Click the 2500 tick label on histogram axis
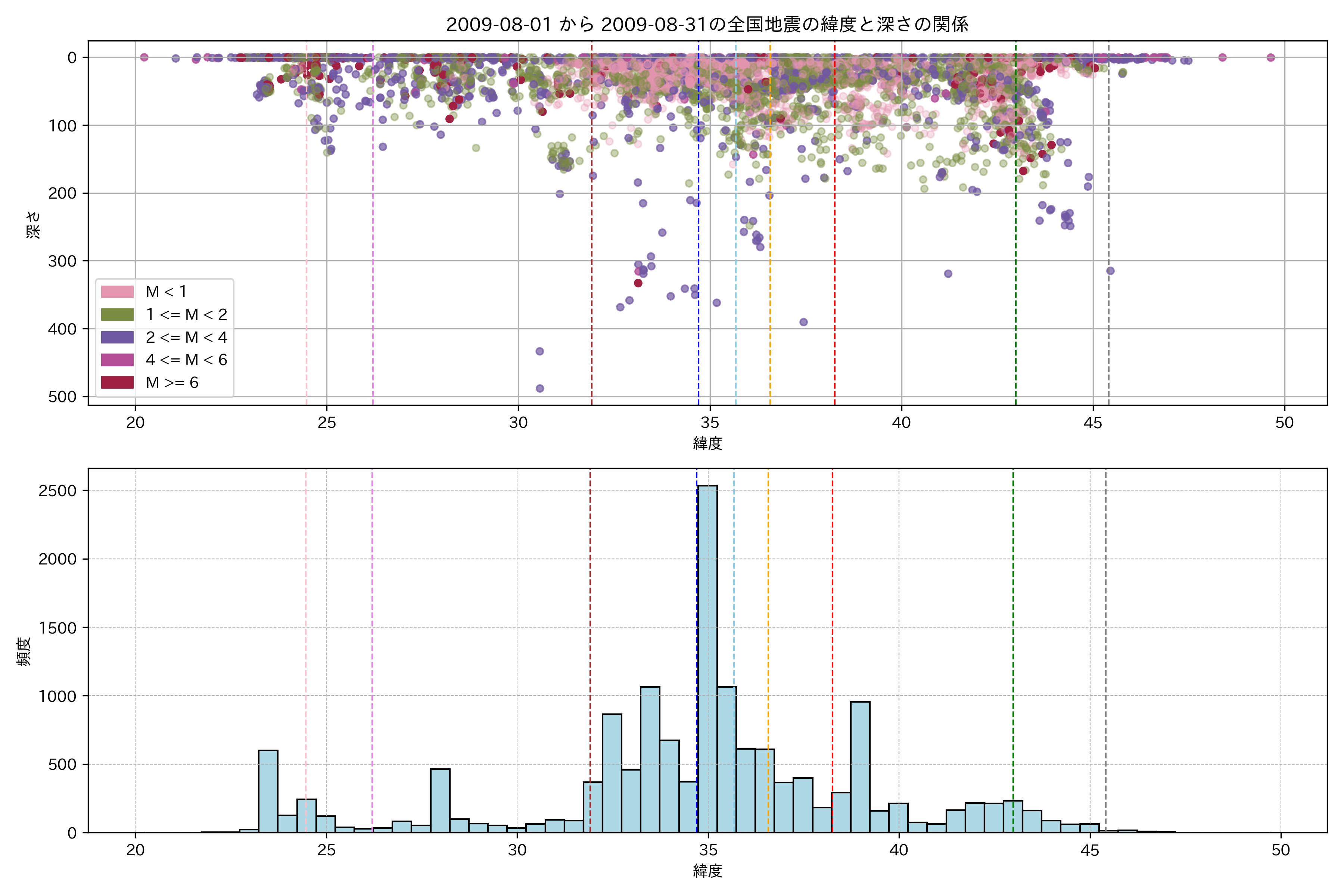 (x=57, y=491)
